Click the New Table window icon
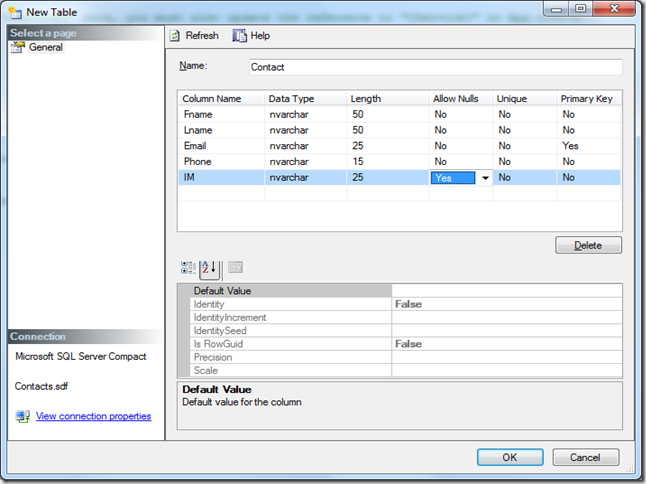The width and height of the screenshot is (646, 484). (13, 10)
